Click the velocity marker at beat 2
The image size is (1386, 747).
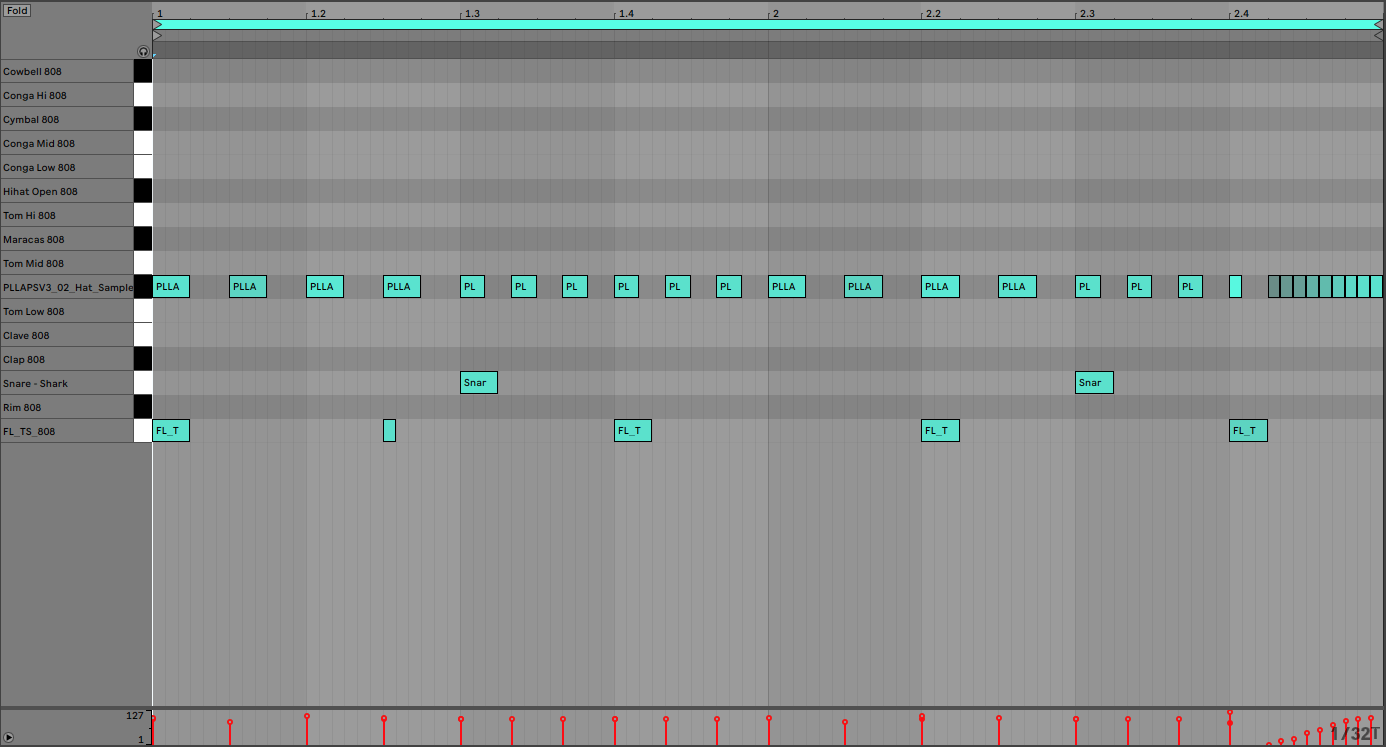click(x=768, y=718)
